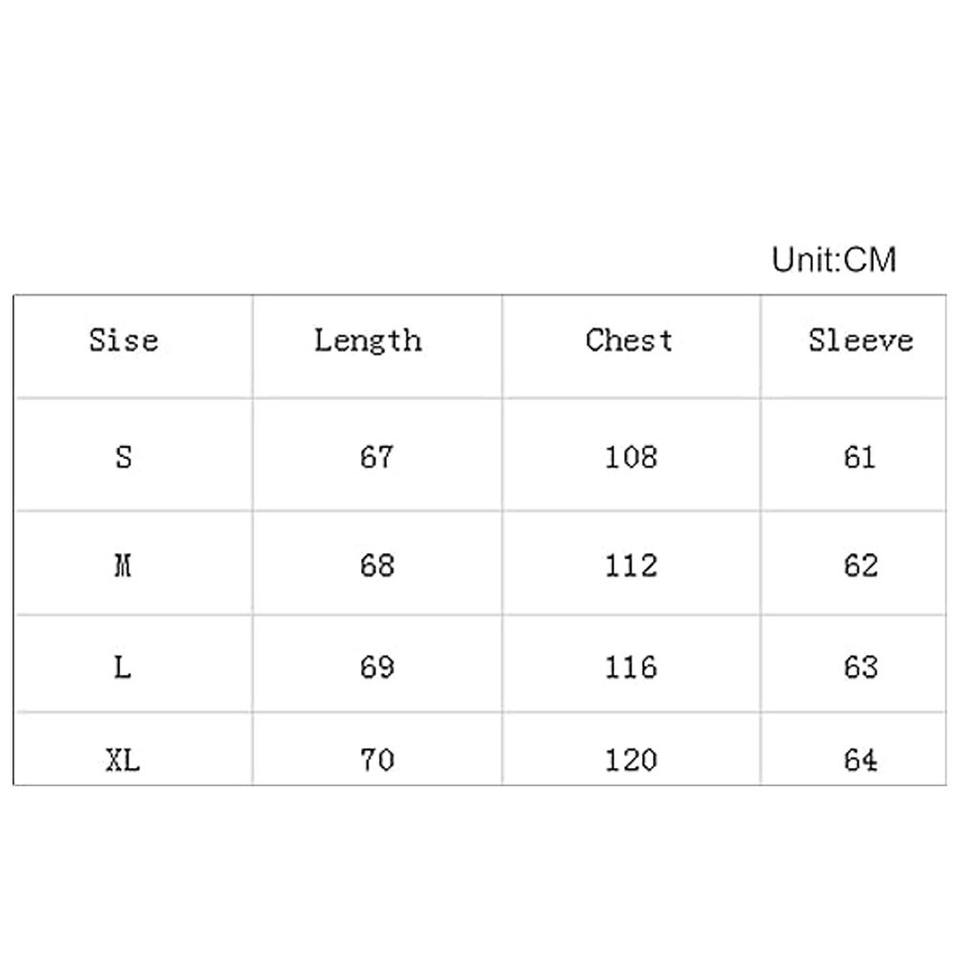Click the Length column header

pos(368,341)
